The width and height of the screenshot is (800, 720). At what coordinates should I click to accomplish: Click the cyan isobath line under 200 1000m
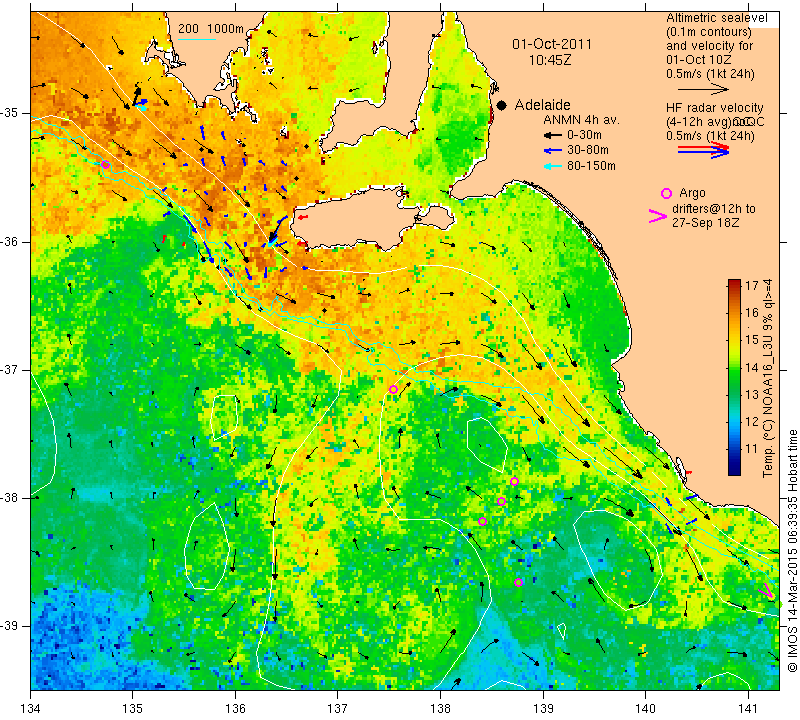197,39
